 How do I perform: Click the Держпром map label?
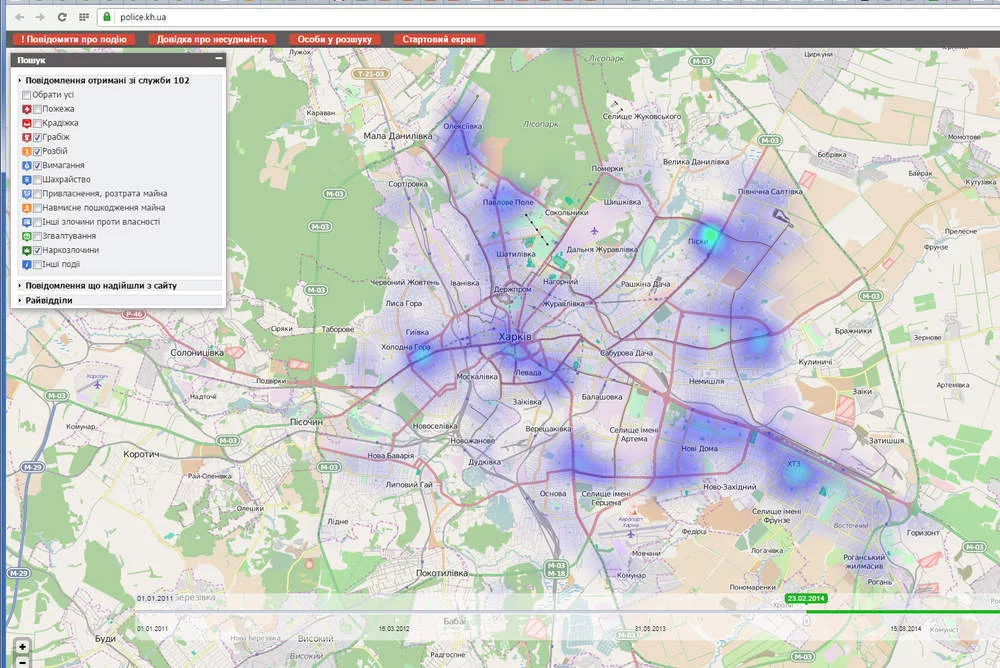pyautogui.click(x=512, y=289)
